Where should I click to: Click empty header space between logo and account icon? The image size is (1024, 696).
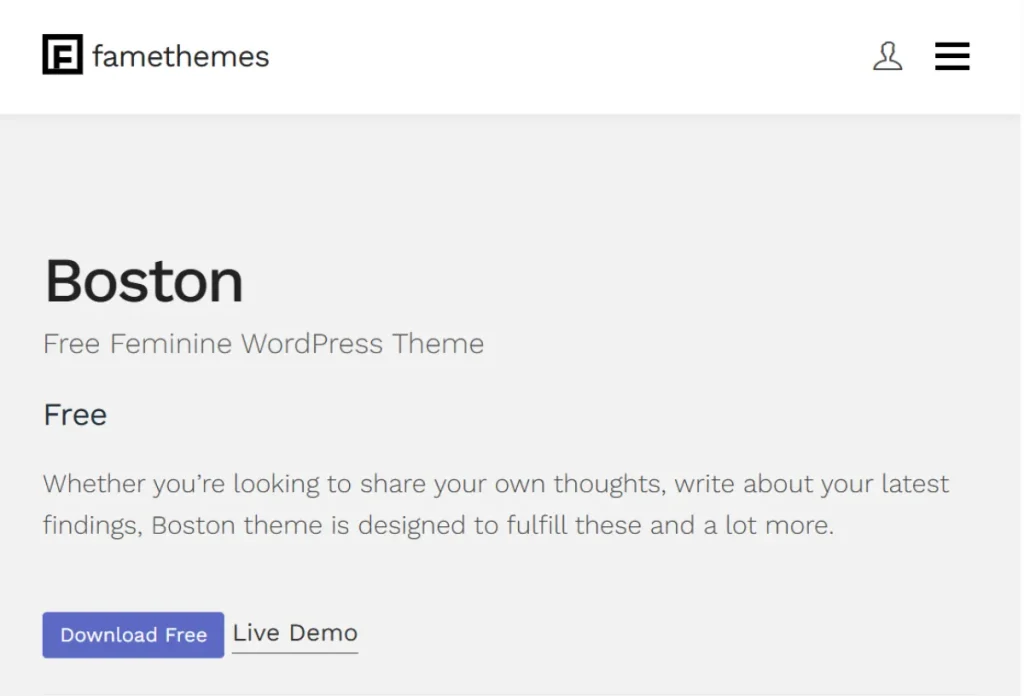click(570, 56)
